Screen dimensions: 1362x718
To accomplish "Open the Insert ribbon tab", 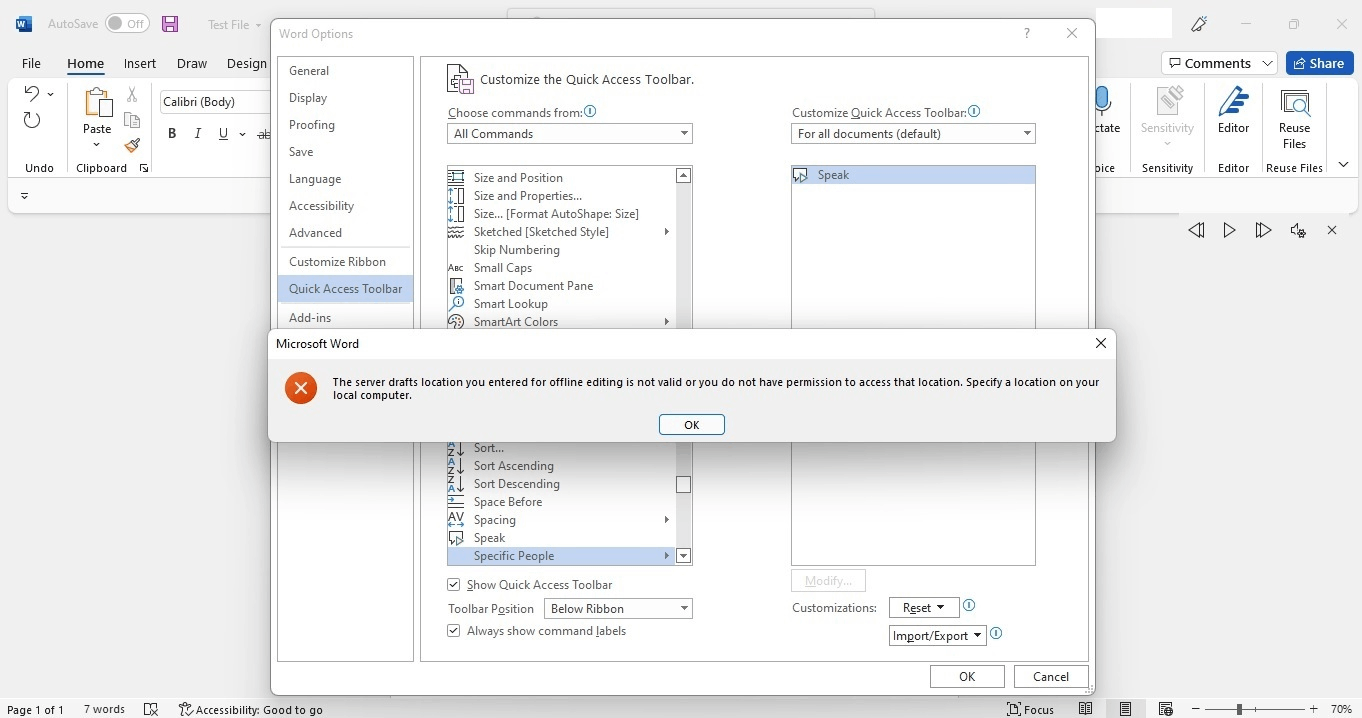I will point(140,63).
